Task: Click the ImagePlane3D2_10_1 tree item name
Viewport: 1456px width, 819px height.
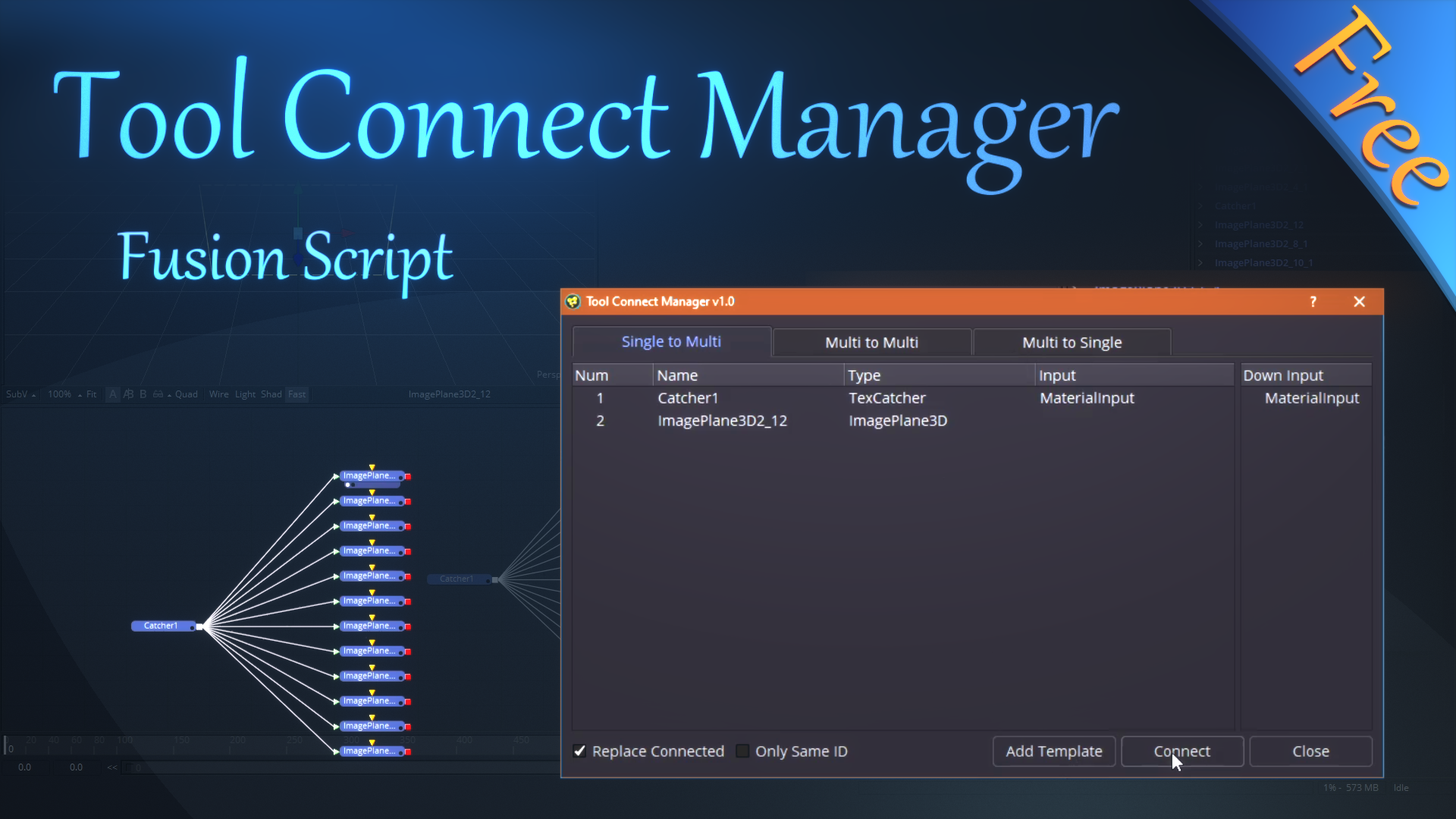Action: [x=1263, y=262]
